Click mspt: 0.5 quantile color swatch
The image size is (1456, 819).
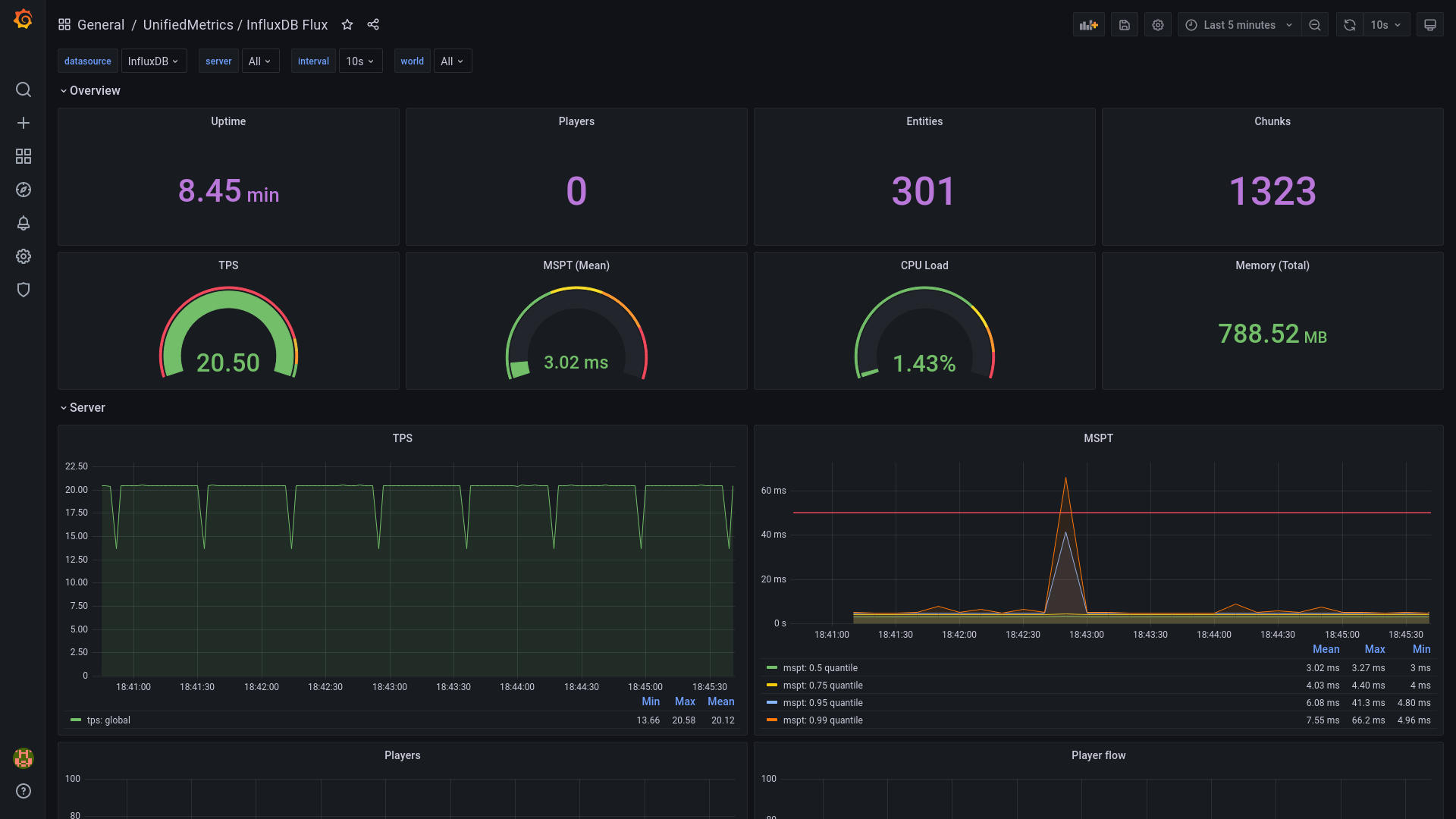772,668
